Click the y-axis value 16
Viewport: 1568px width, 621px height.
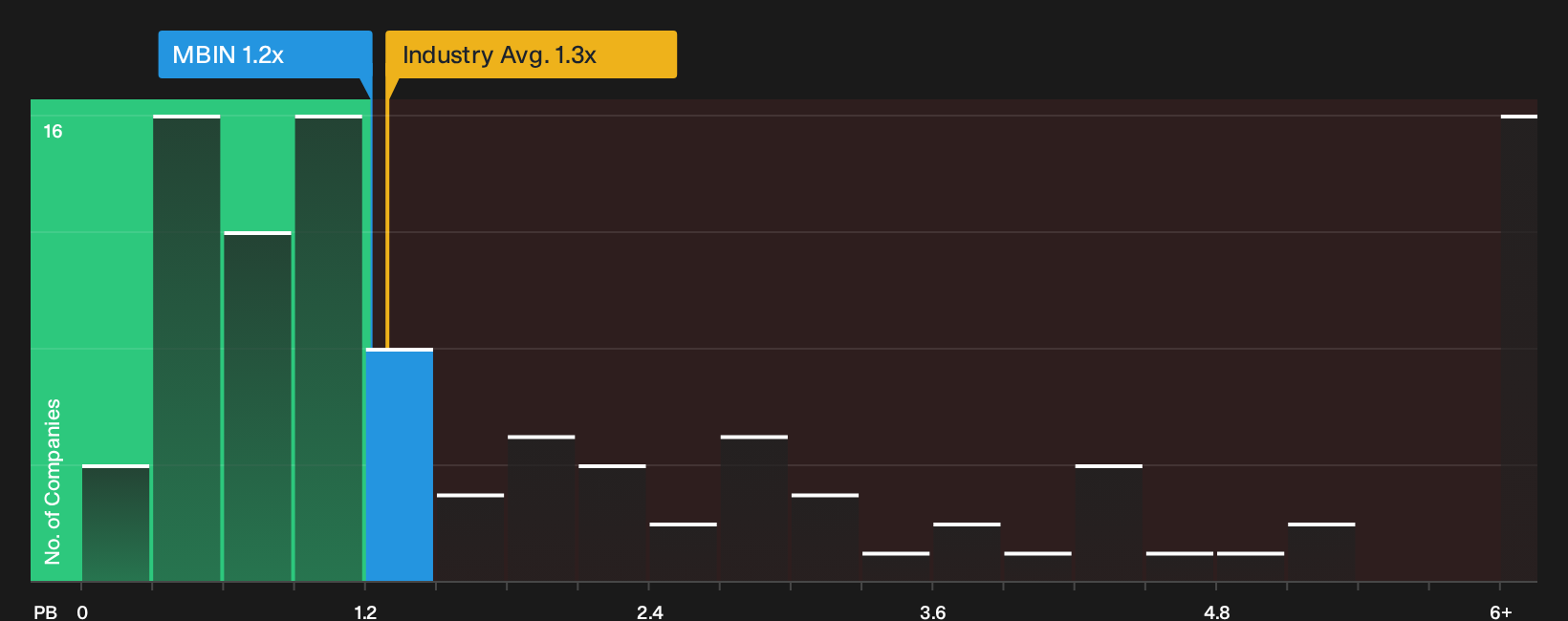[x=53, y=132]
